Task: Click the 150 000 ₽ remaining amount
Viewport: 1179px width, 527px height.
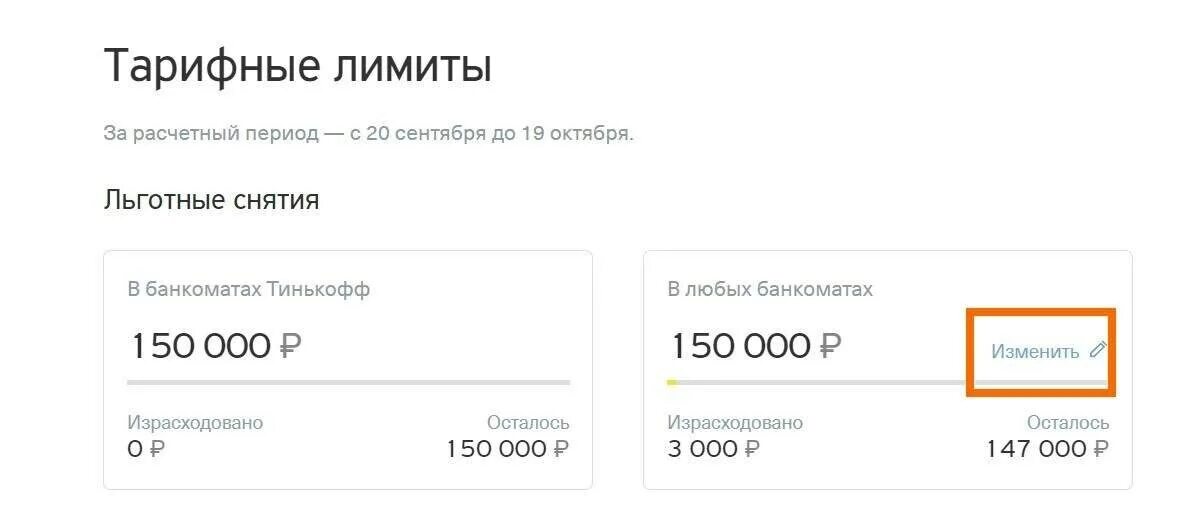Action: coord(507,449)
